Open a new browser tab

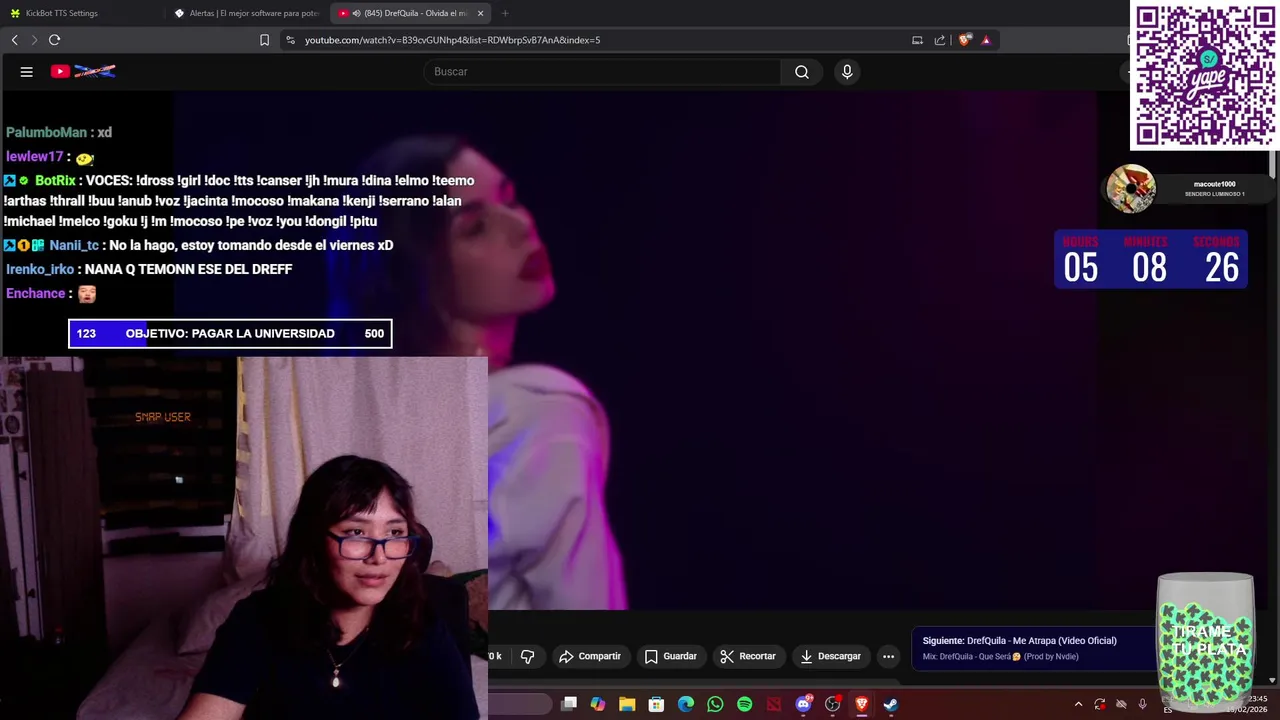(x=505, y=13)
